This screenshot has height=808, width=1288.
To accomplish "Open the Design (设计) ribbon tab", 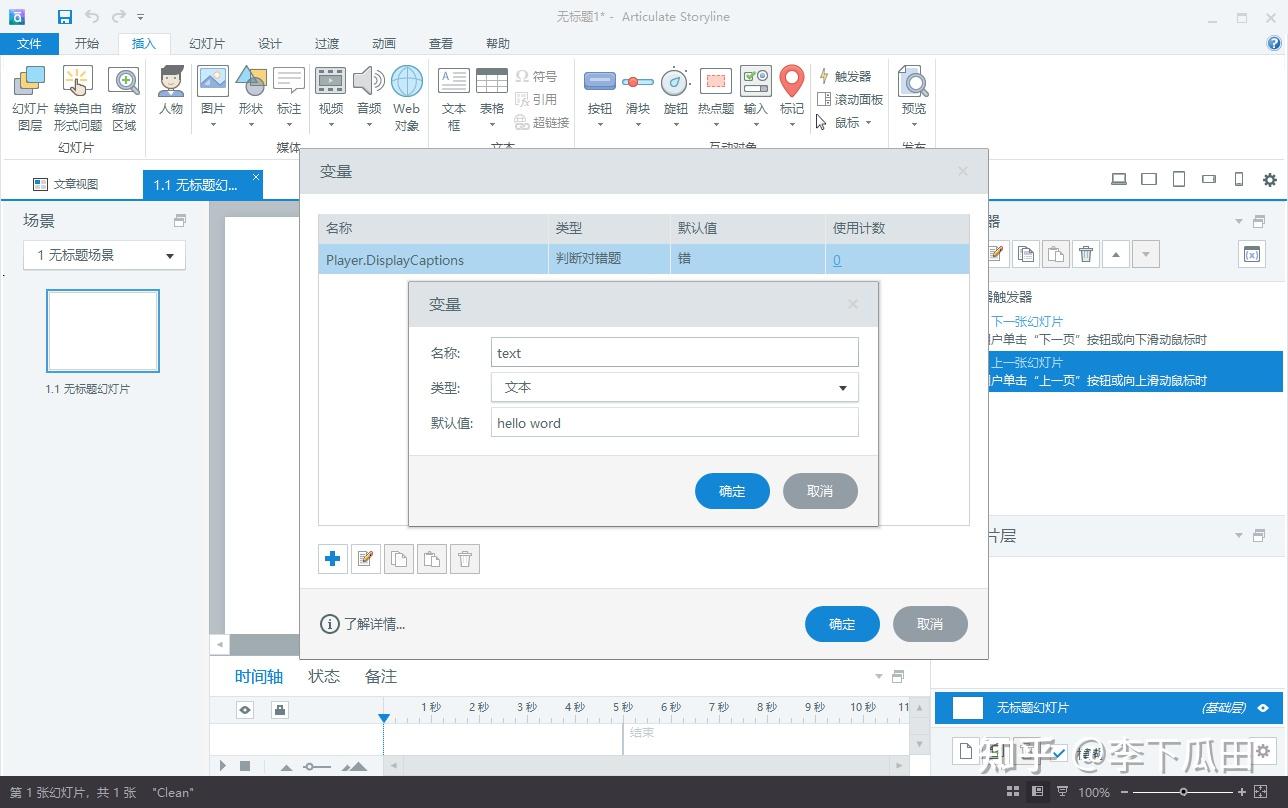I will (270, 43).
